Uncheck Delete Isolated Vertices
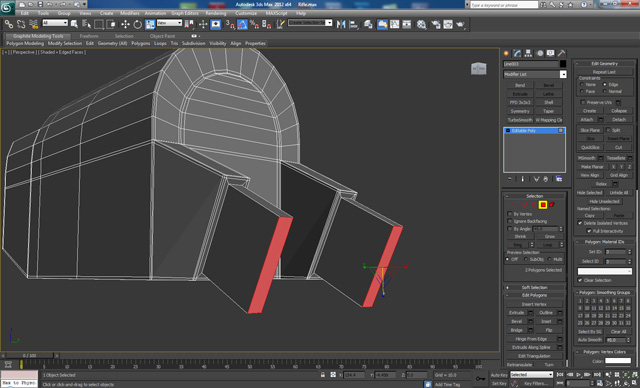Screen dimensions: 640x388 [x=580, y=223]
